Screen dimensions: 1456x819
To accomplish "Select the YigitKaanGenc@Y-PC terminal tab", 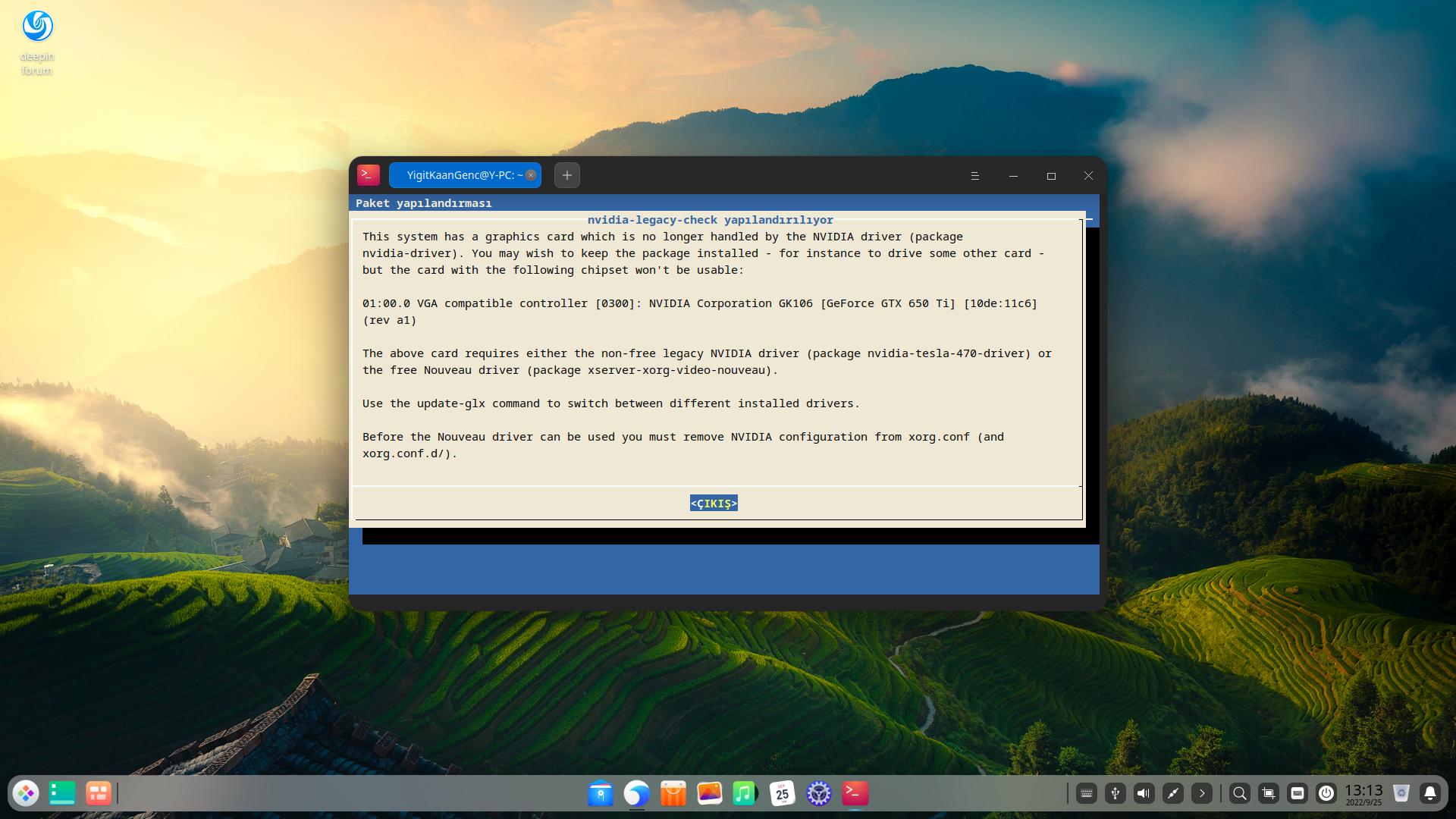I will tap(464, 175).
